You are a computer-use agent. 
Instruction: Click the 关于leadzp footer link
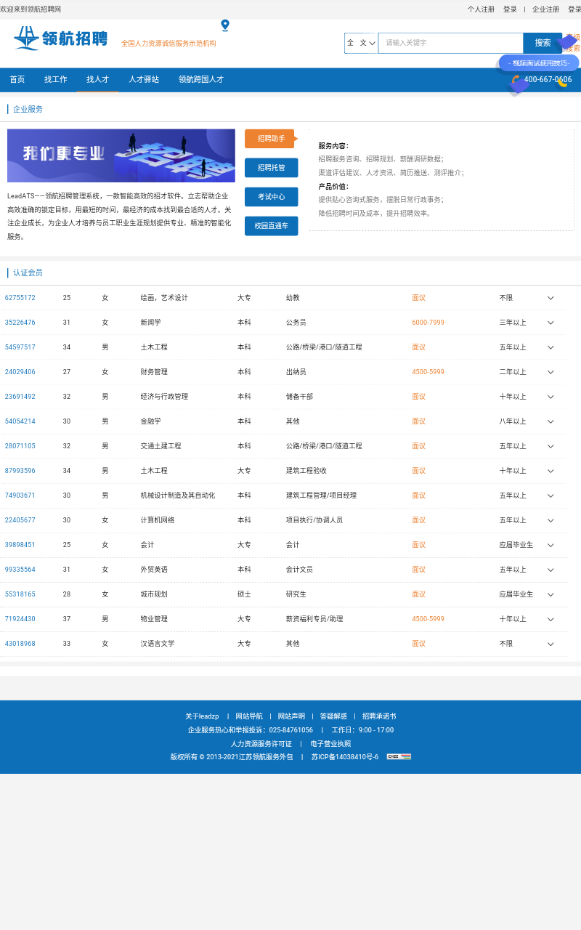[x=202, y=716]
